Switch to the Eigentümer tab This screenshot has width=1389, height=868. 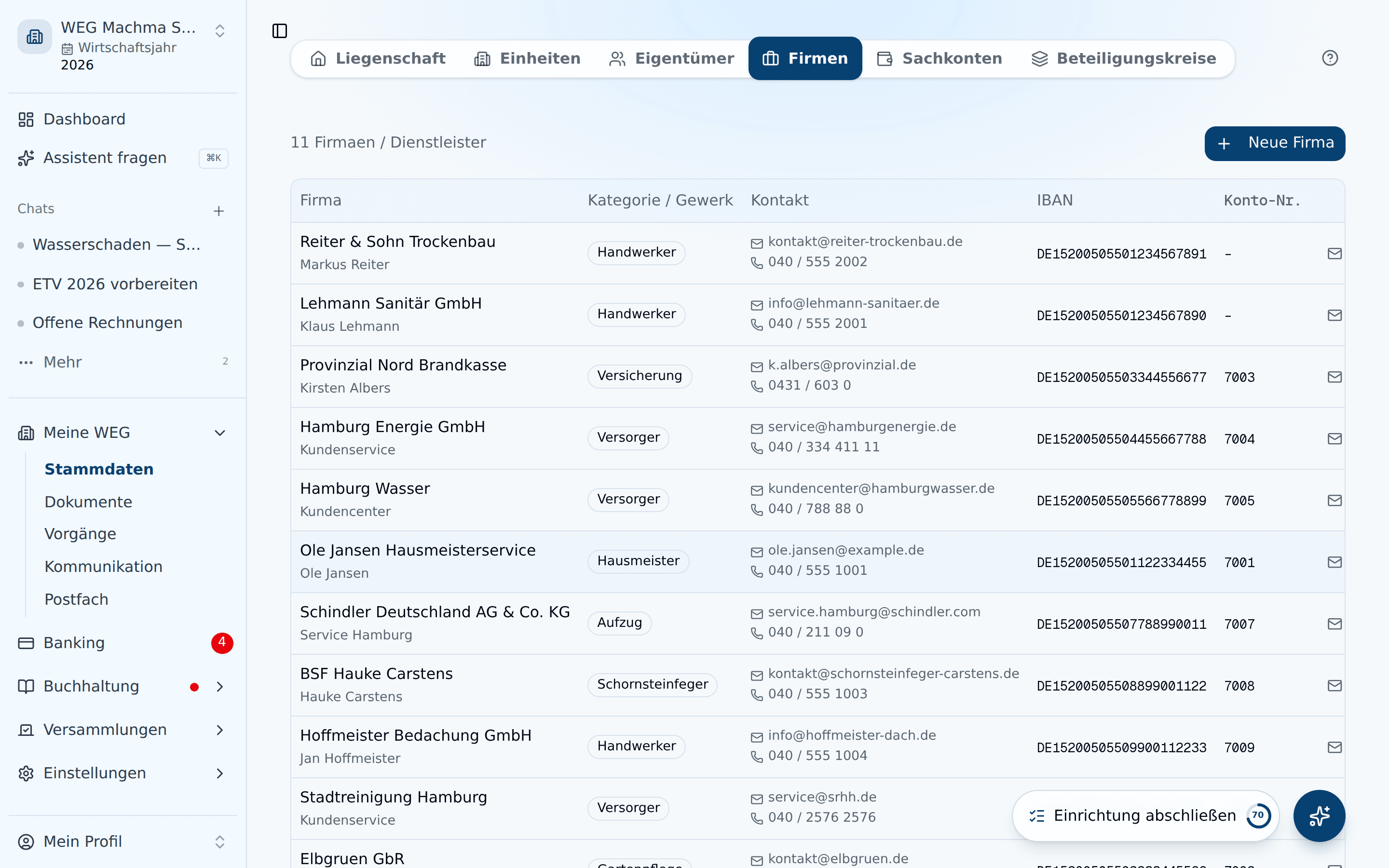[671, 58]
